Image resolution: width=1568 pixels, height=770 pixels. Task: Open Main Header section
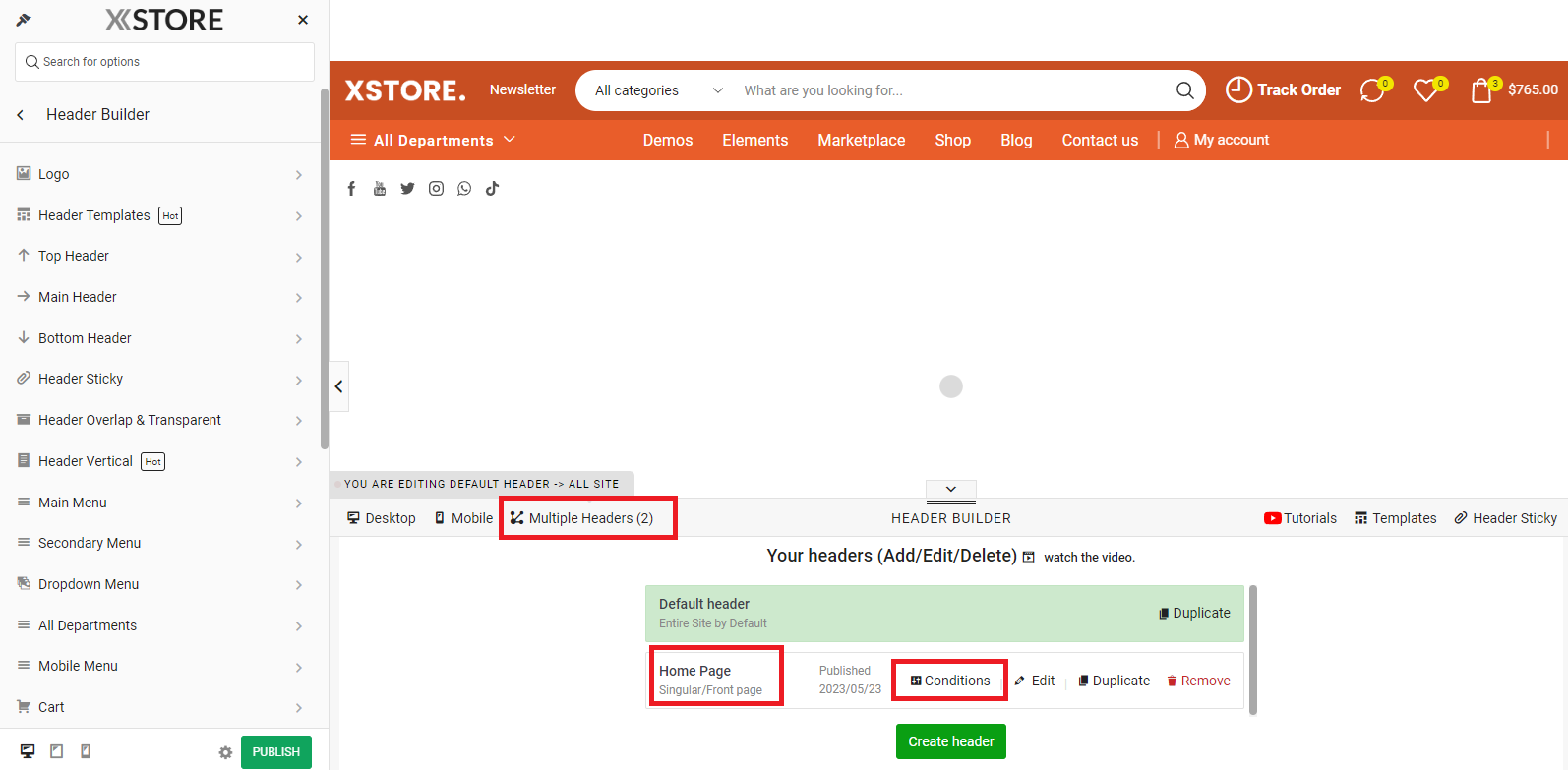[x=159, y=297]
